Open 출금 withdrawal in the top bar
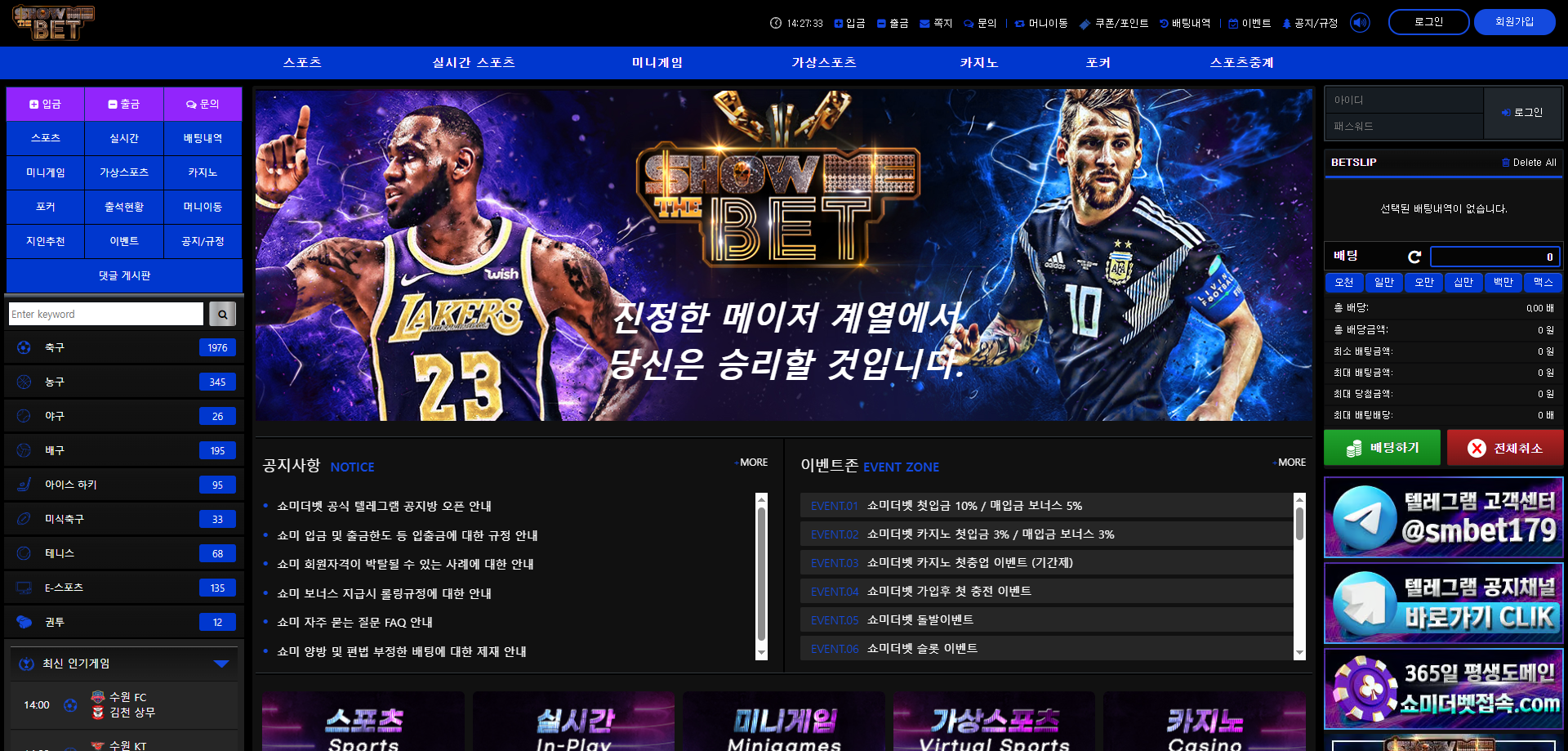 pos(893,23)
